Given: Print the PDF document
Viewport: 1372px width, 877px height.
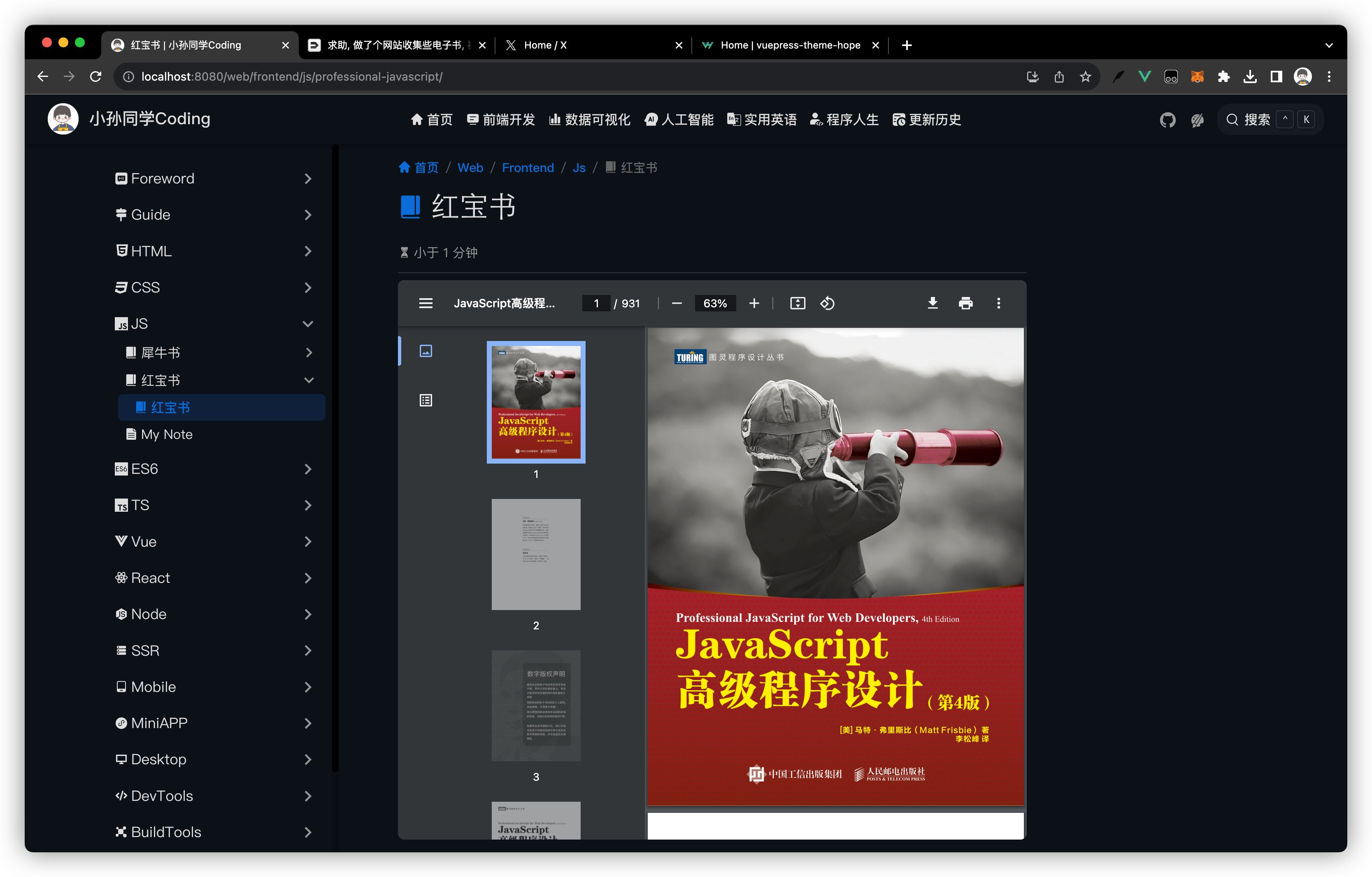Looking at the screenshot, I should [965, 303].
